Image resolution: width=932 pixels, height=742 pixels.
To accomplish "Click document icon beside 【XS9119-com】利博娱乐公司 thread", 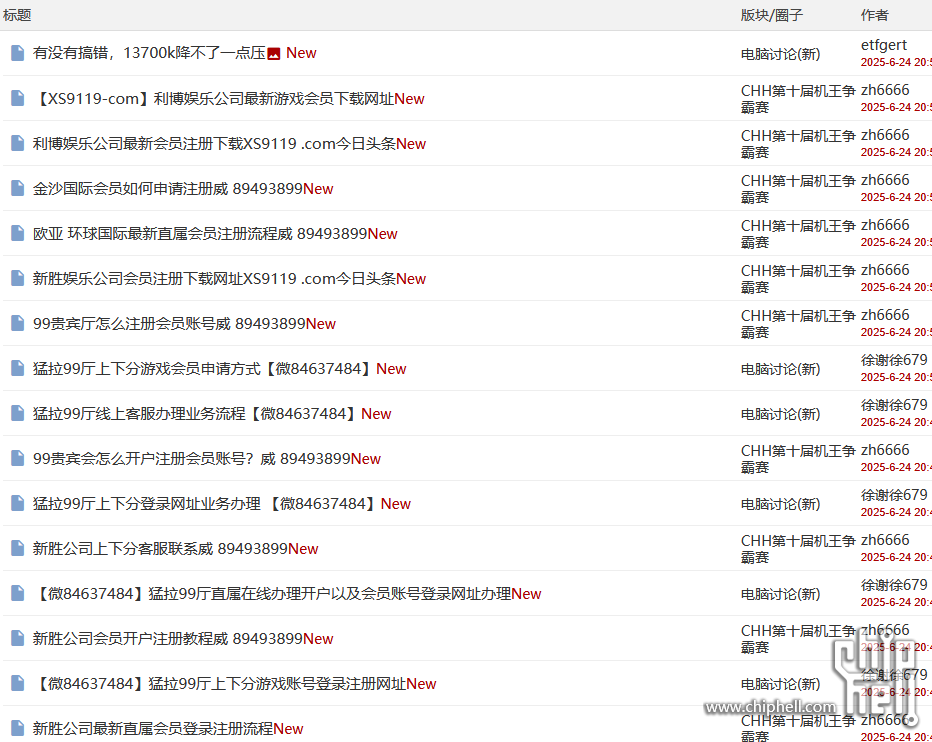I will (18, 98).
